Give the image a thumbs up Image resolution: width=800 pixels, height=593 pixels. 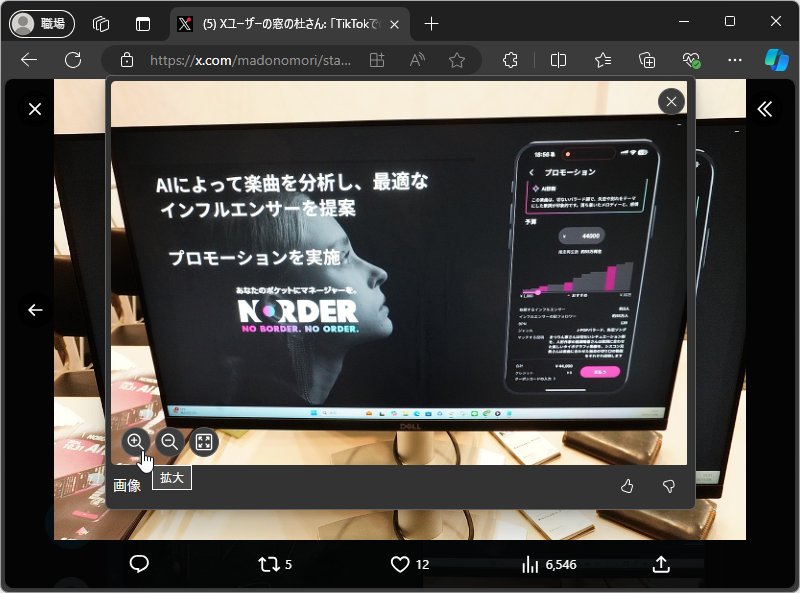pyautogui.click(x=627, y=485)
